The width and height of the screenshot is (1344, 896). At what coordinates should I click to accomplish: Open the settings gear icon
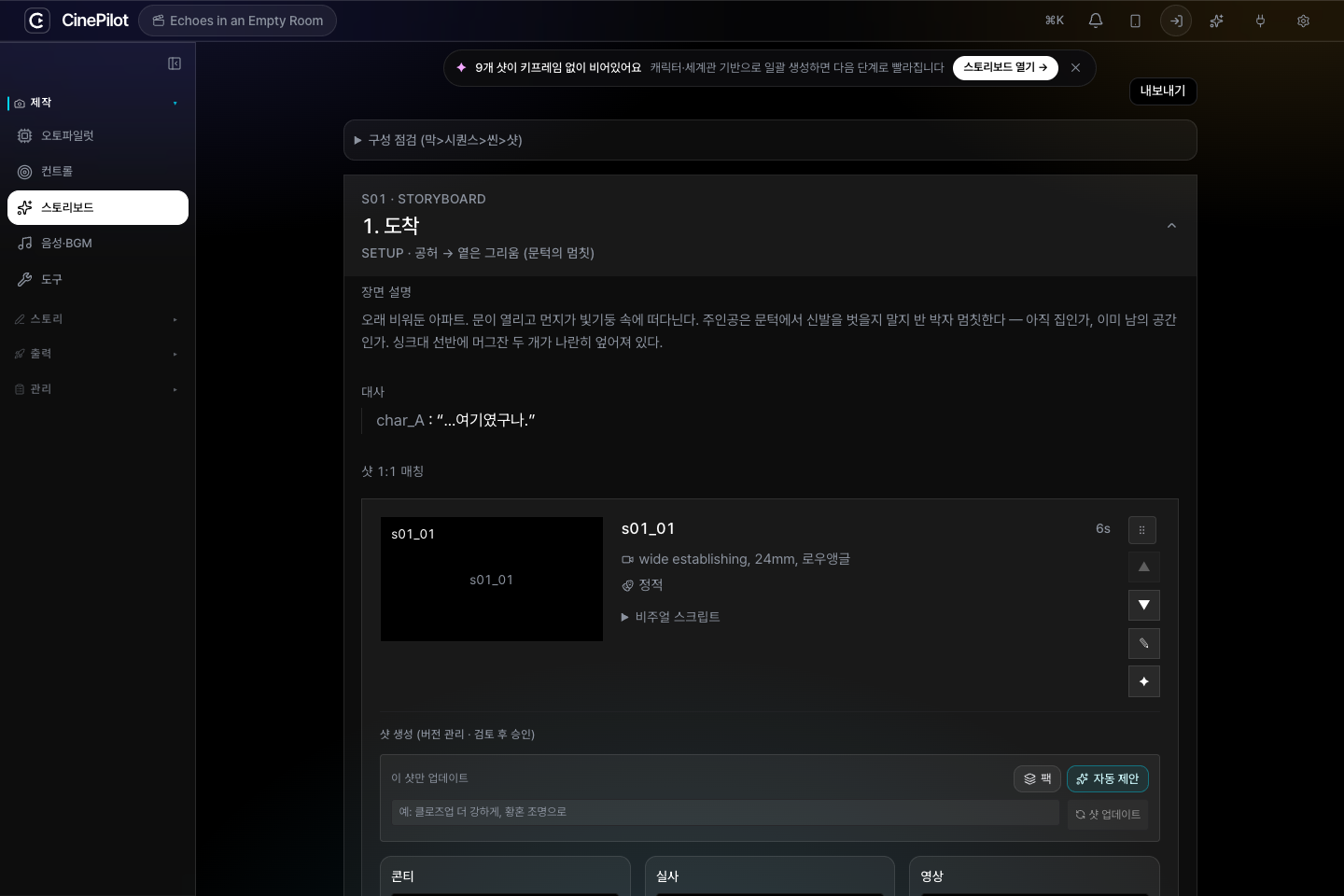point(1303,21)
